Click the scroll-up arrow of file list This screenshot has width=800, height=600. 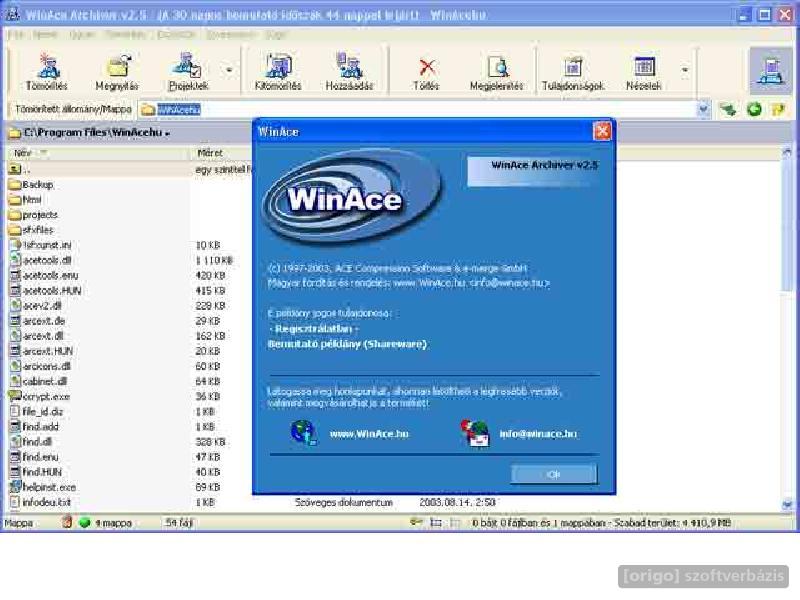tap(786, 153)
